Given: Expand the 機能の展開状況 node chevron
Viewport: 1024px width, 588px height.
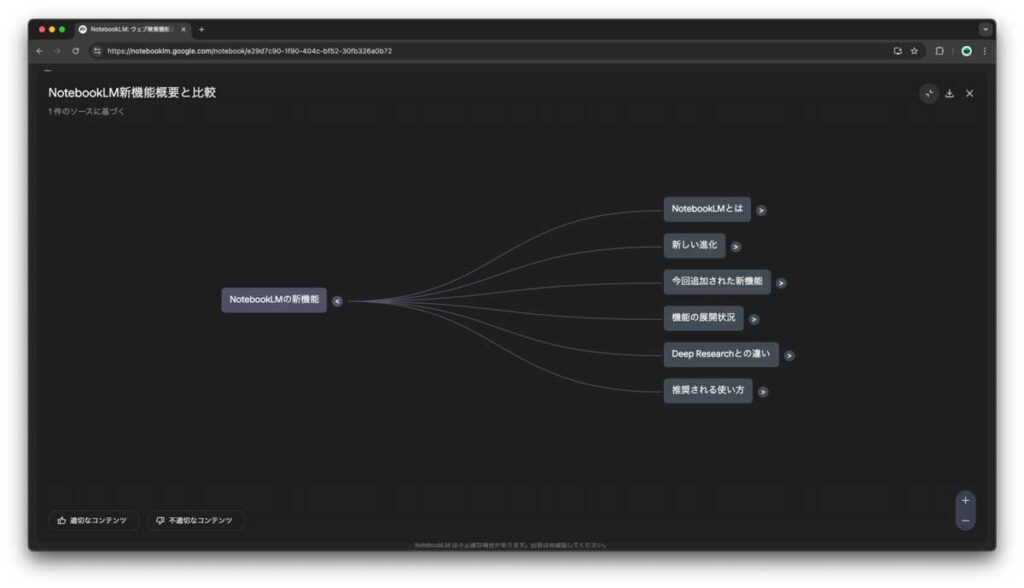Looking at the screenshot, I should point(754,319).
